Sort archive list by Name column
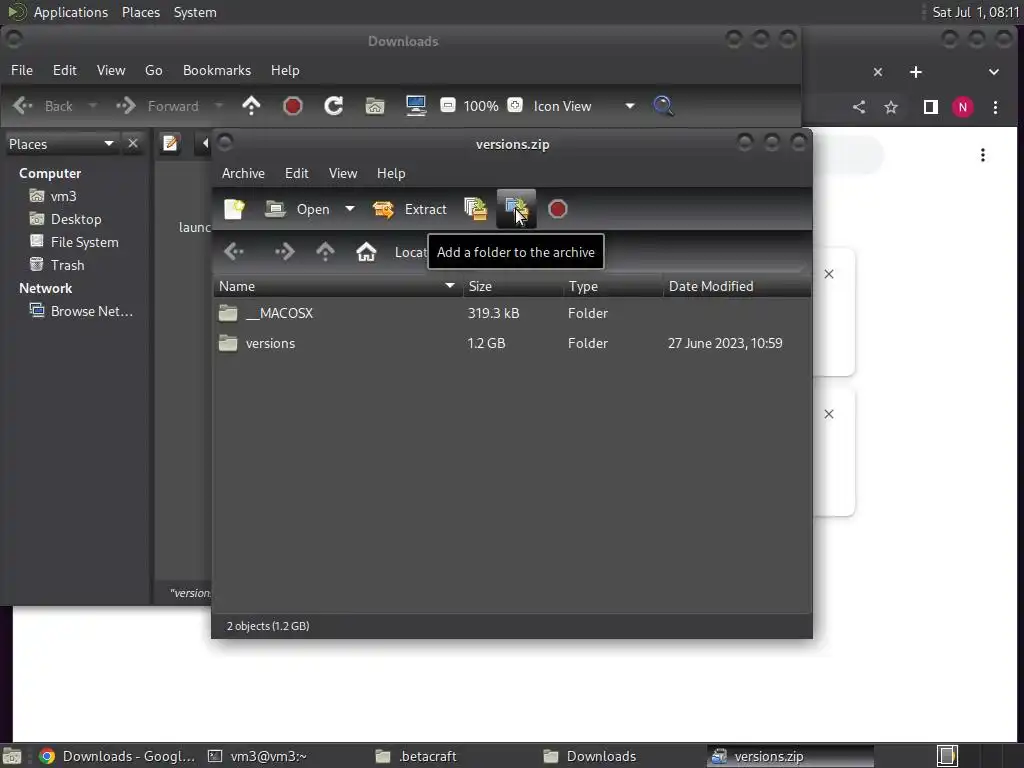 [338, 286]
